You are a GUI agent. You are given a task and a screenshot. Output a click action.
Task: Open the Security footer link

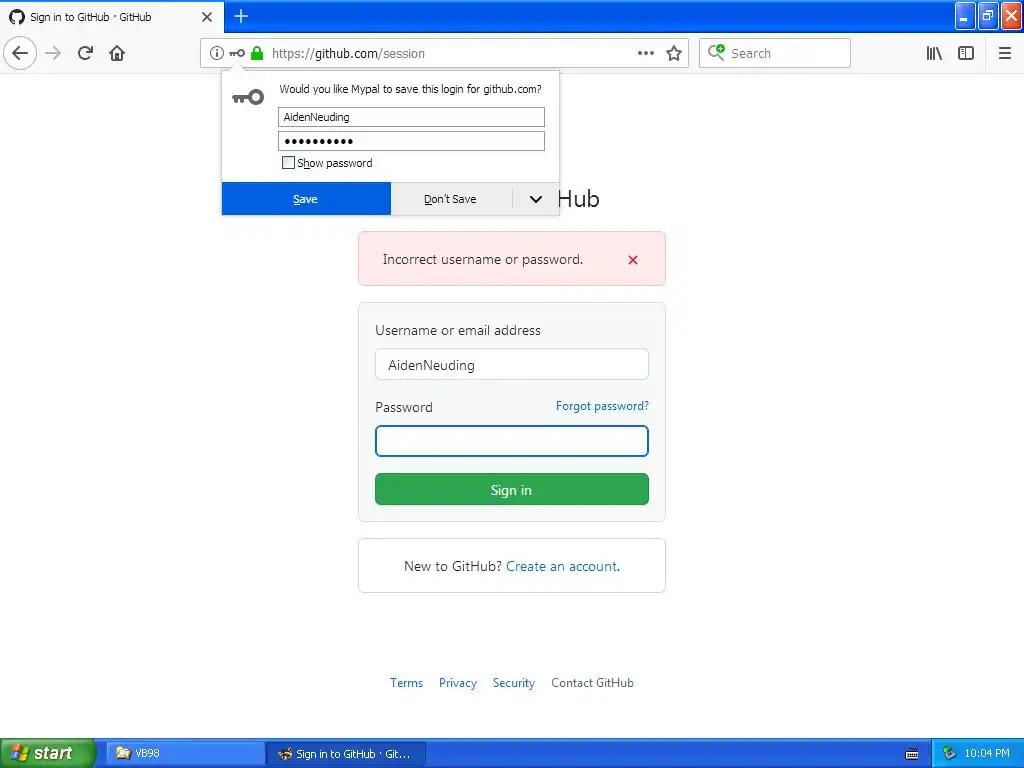(x=514, y=683)
